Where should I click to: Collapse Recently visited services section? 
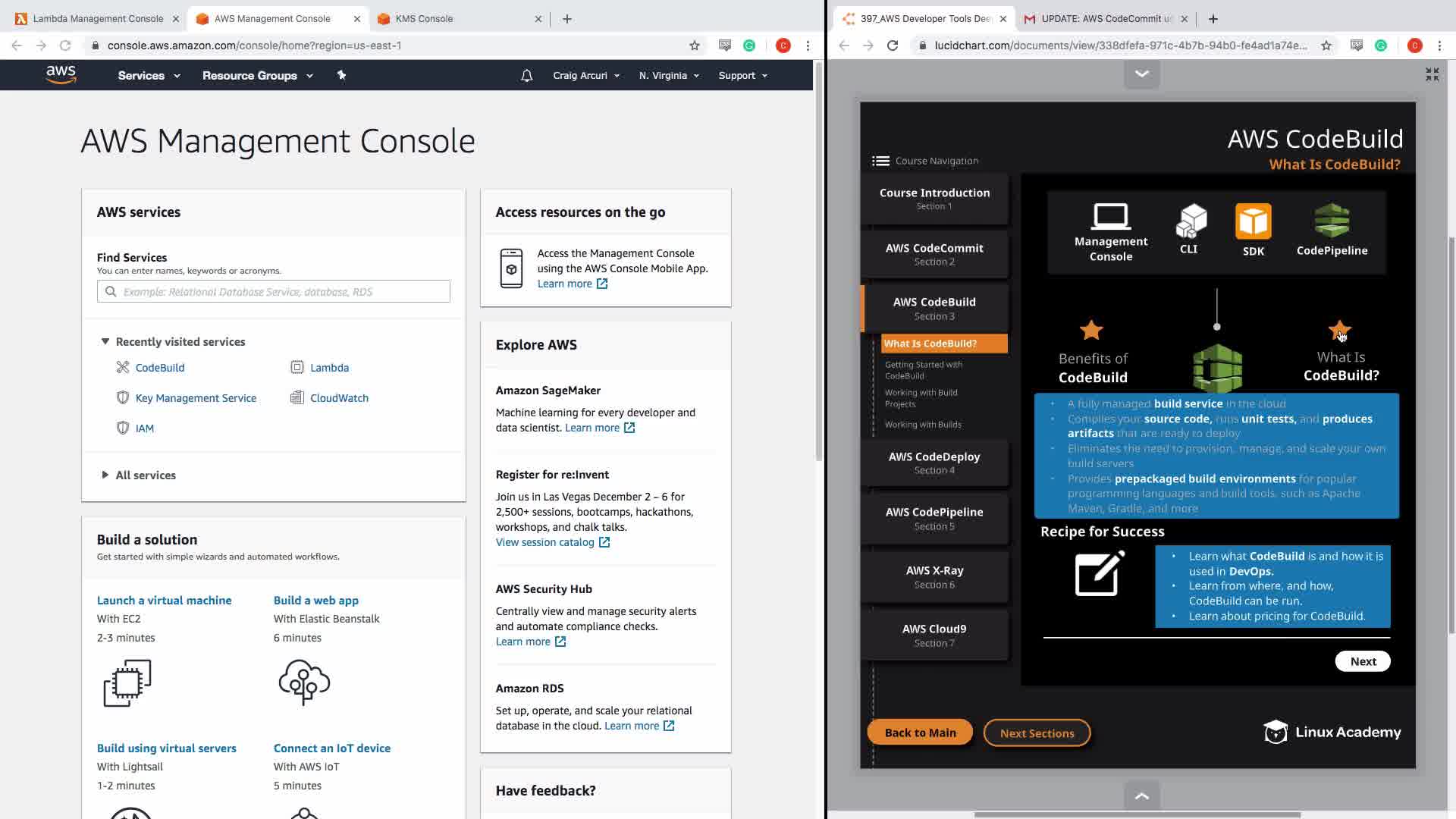105,342
